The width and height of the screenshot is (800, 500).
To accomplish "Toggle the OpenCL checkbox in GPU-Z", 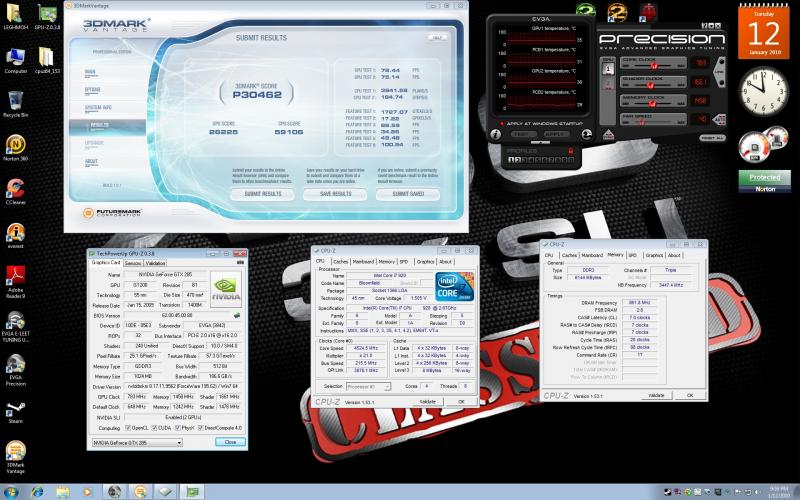I will pos(128,428).
